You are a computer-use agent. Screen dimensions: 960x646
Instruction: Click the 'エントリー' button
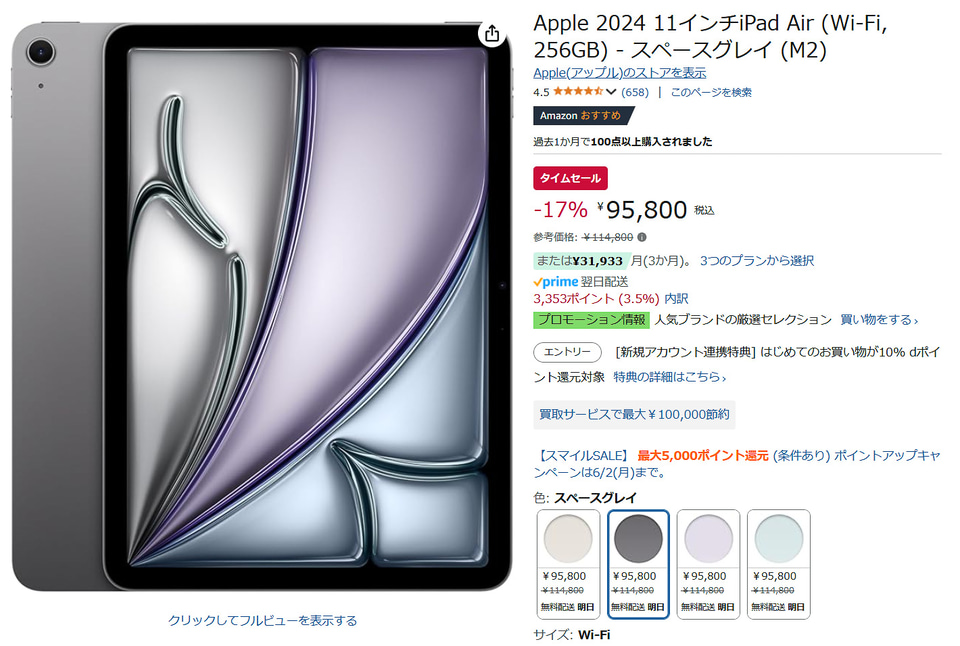click(x=567, y=352)
